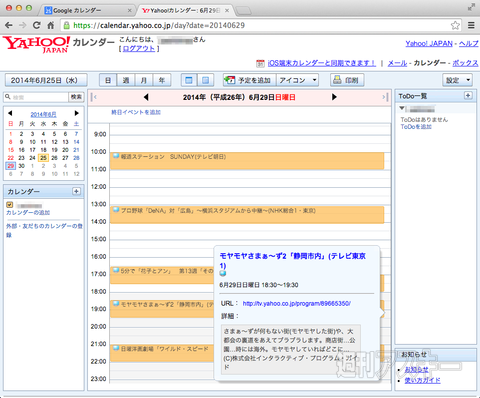Viewport: 480px width, 398px height.
Task: Open the 2014年6月 mini calendar link
Action: [x=43, y=114]
